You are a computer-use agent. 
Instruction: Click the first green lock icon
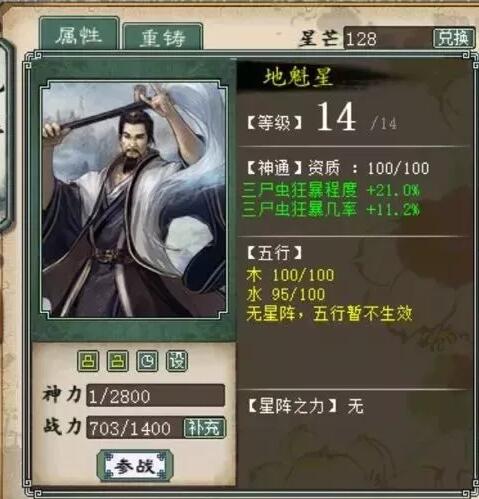[88, 361]
